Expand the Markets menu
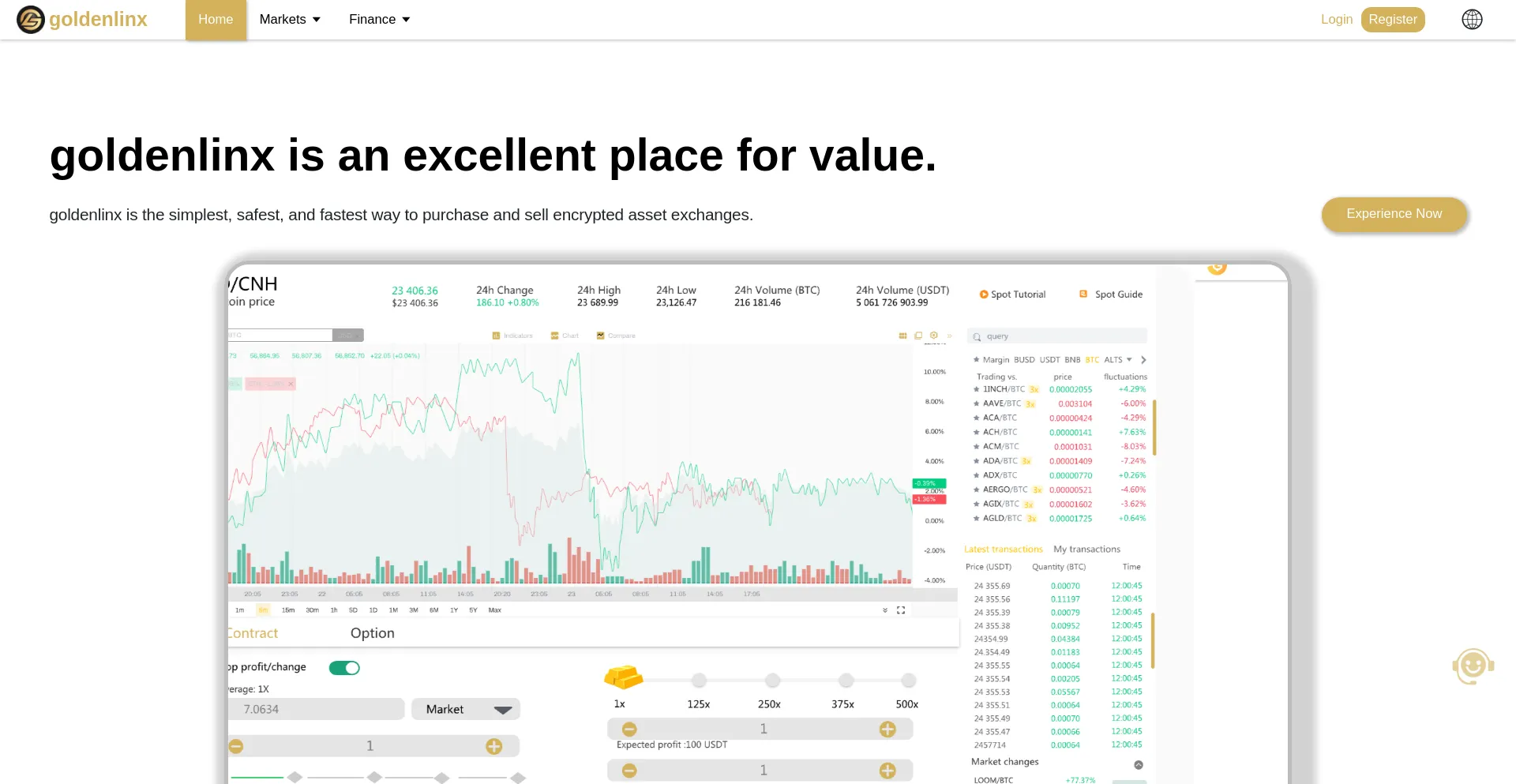The image size is (1516, 784). pyautogui.click(x=290, y=20)
